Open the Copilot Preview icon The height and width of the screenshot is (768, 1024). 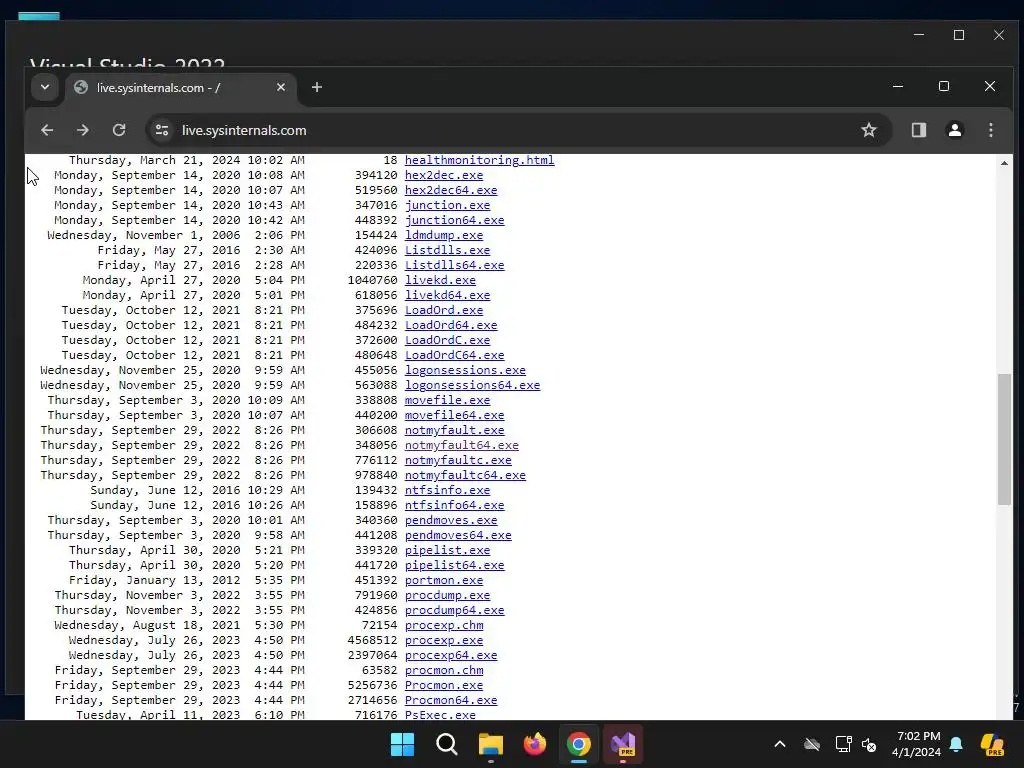click(x=992, y=744)
